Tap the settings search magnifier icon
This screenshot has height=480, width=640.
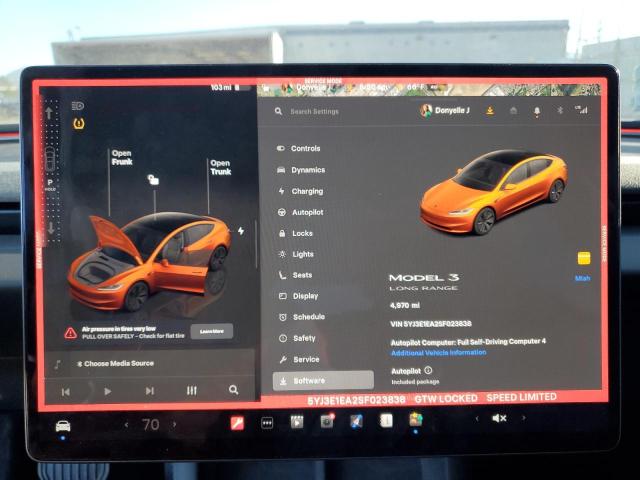coord(278,111)
